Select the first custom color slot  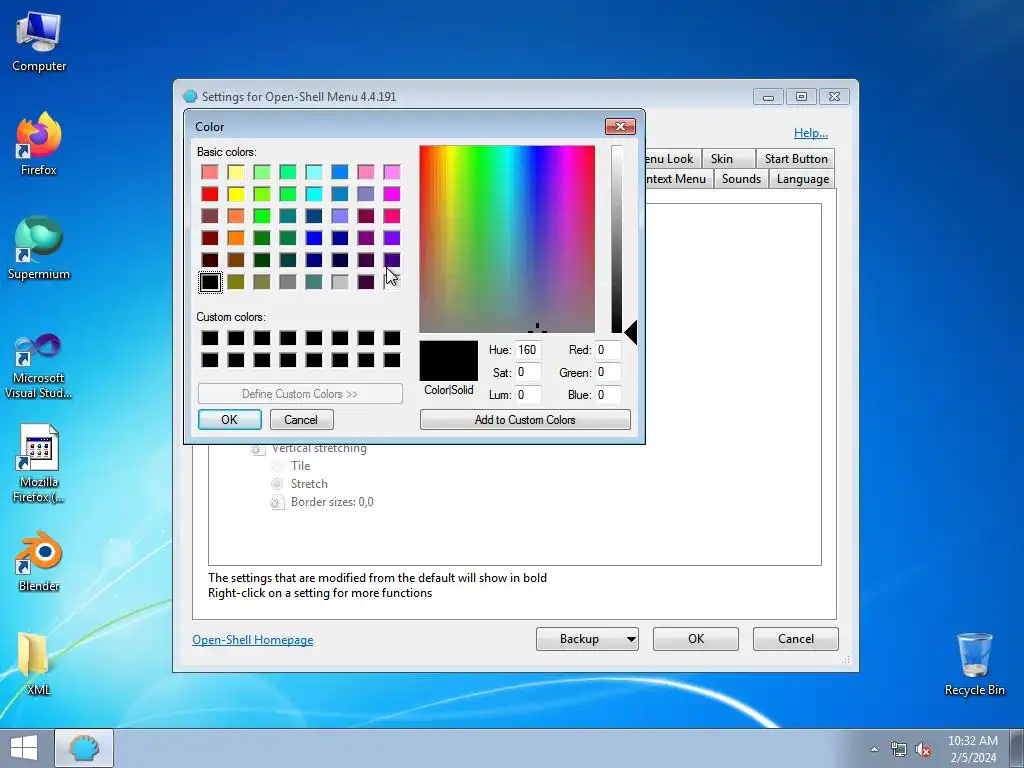tap(210, 338)
